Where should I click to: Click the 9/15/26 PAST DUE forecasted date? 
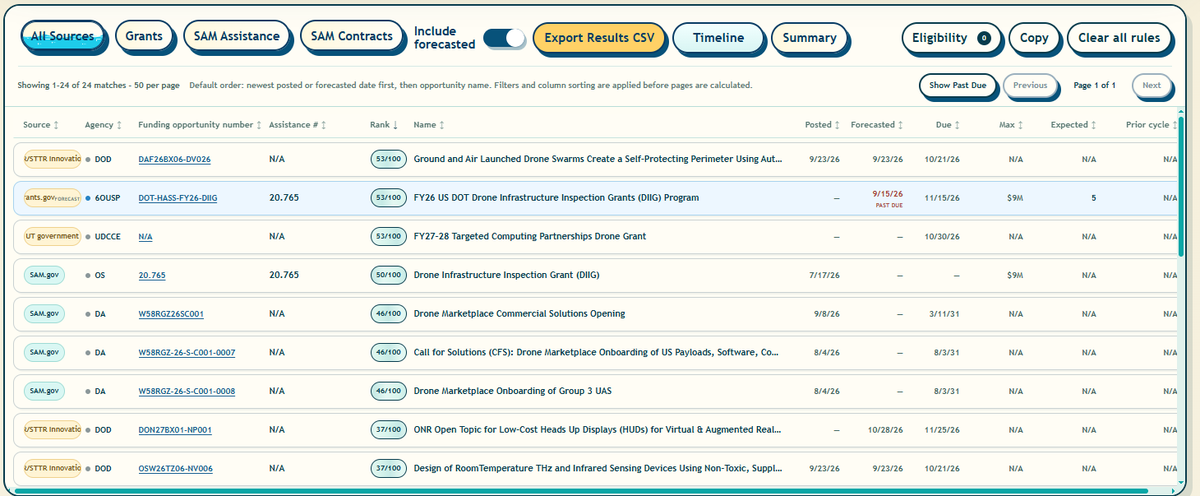(x=888, y=198)
